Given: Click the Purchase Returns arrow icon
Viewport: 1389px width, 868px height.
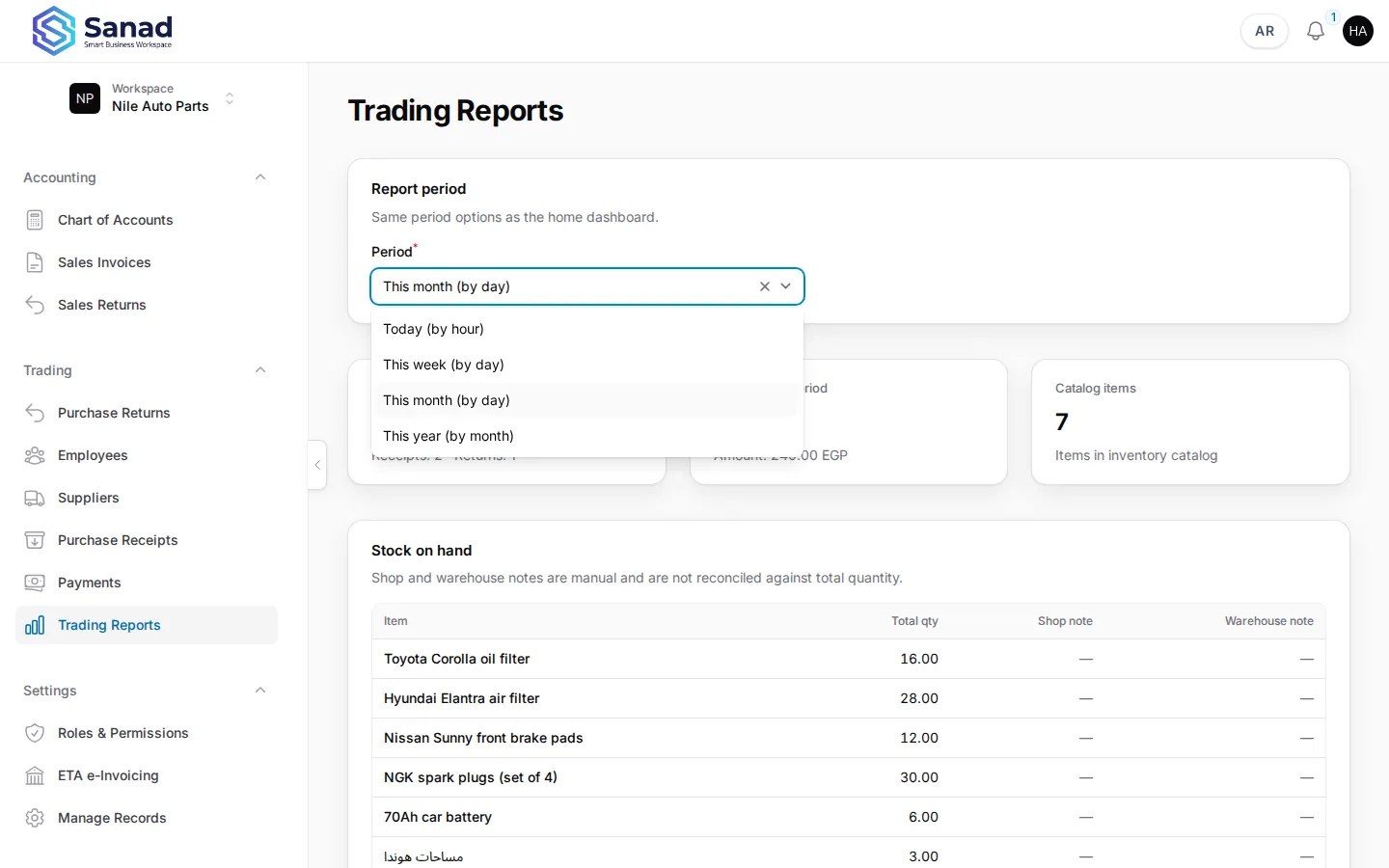Looking at the screenshot, I should coord(35,413).
